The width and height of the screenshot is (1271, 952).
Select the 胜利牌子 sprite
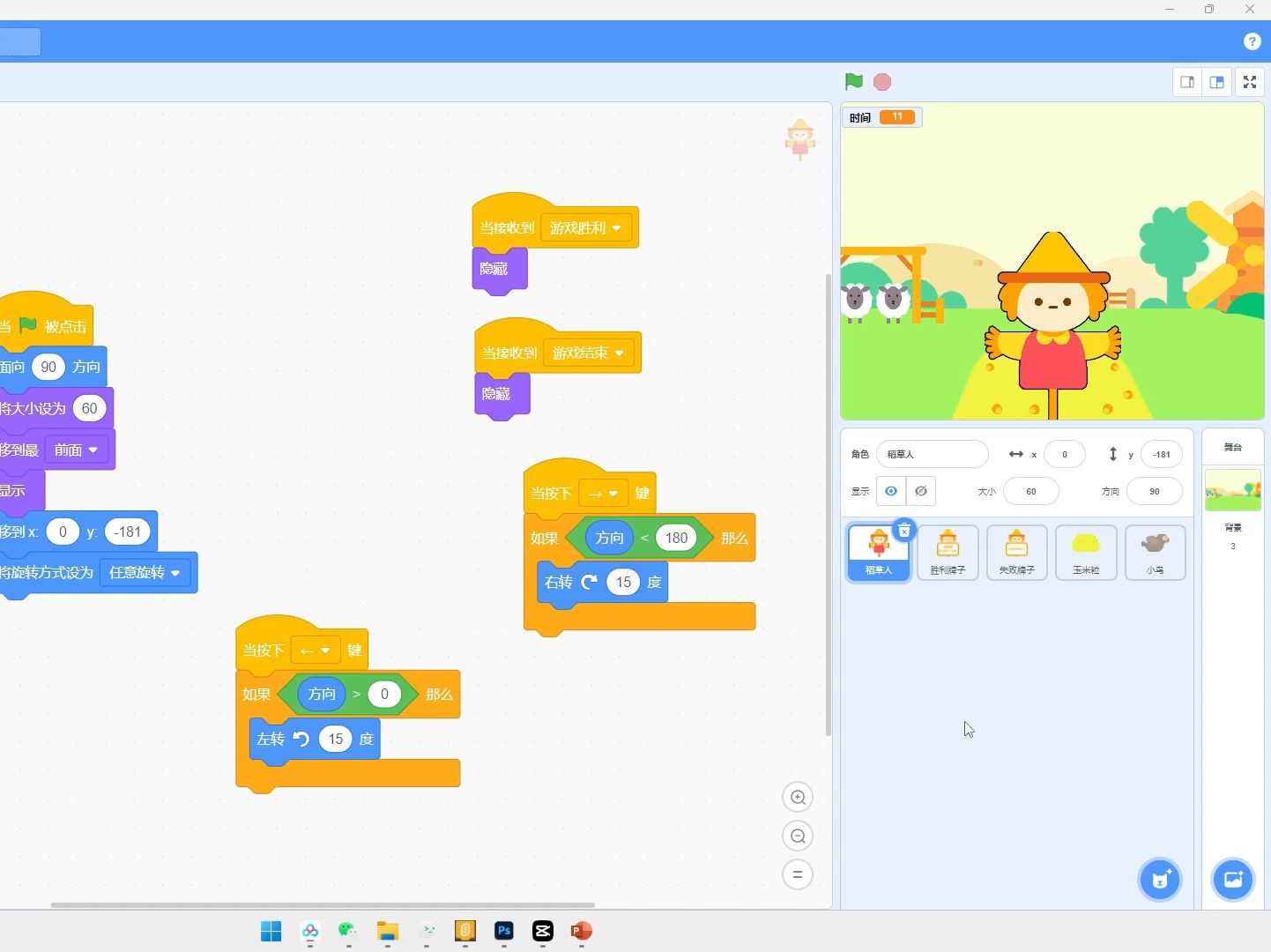click(x=948, y=553)
